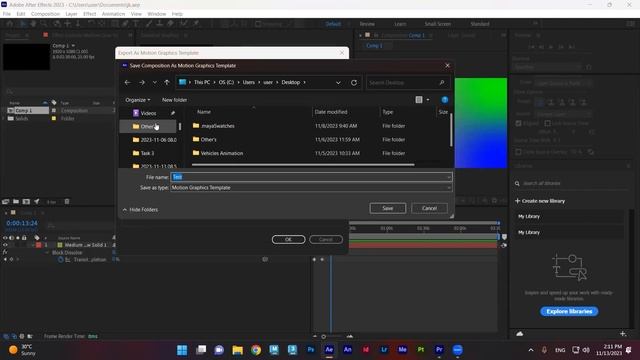This screenshot has height=360, width=640.
Task: Open the Composition menu
Action: 45,14
